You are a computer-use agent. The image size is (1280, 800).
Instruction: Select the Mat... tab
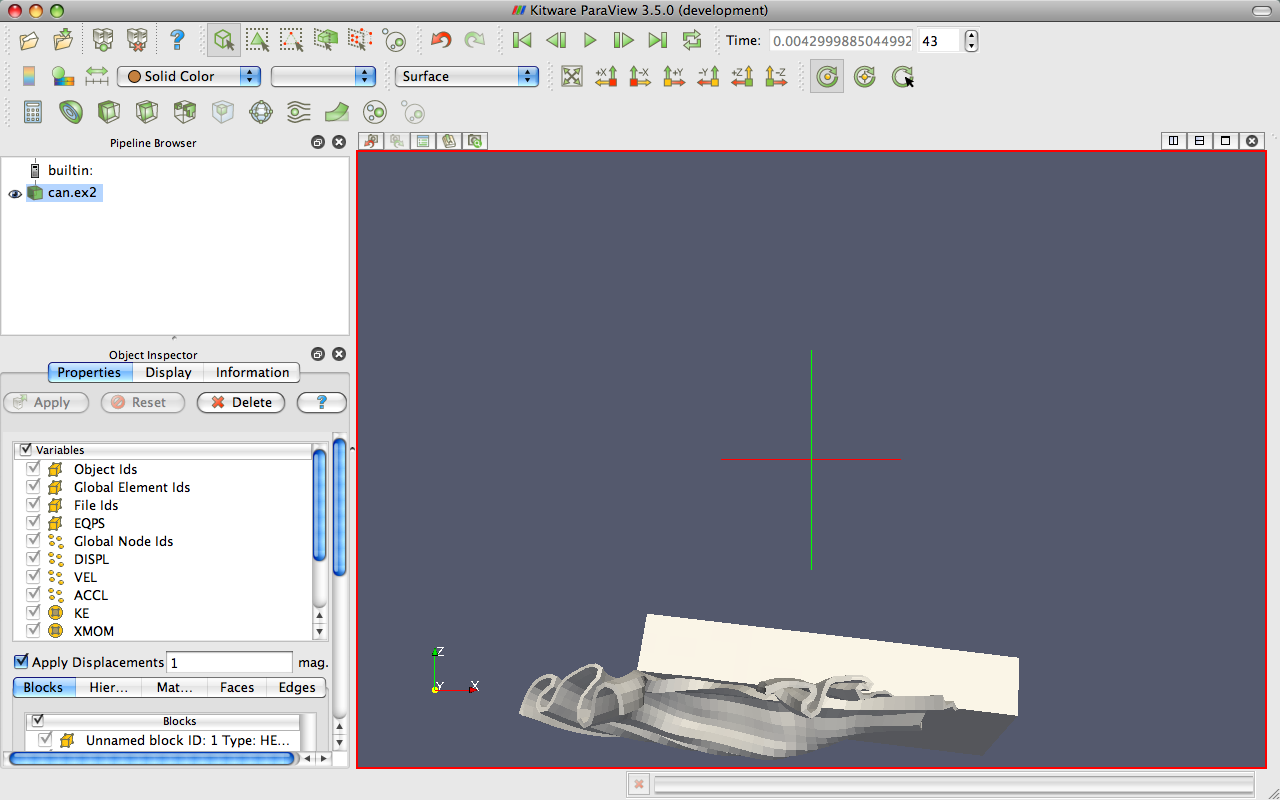[175, 687]
